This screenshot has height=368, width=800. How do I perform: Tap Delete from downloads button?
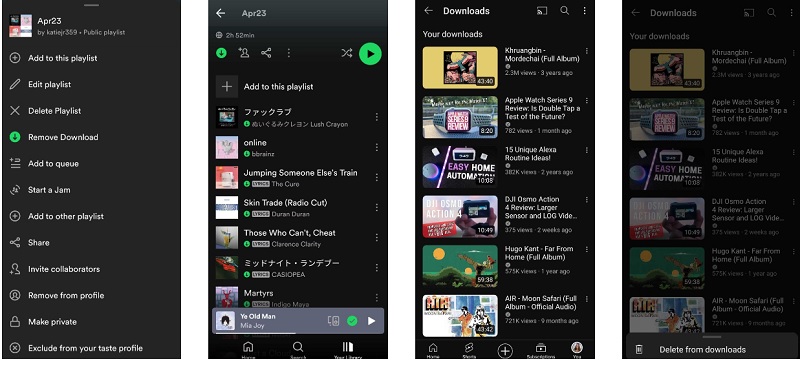point(703,350)
